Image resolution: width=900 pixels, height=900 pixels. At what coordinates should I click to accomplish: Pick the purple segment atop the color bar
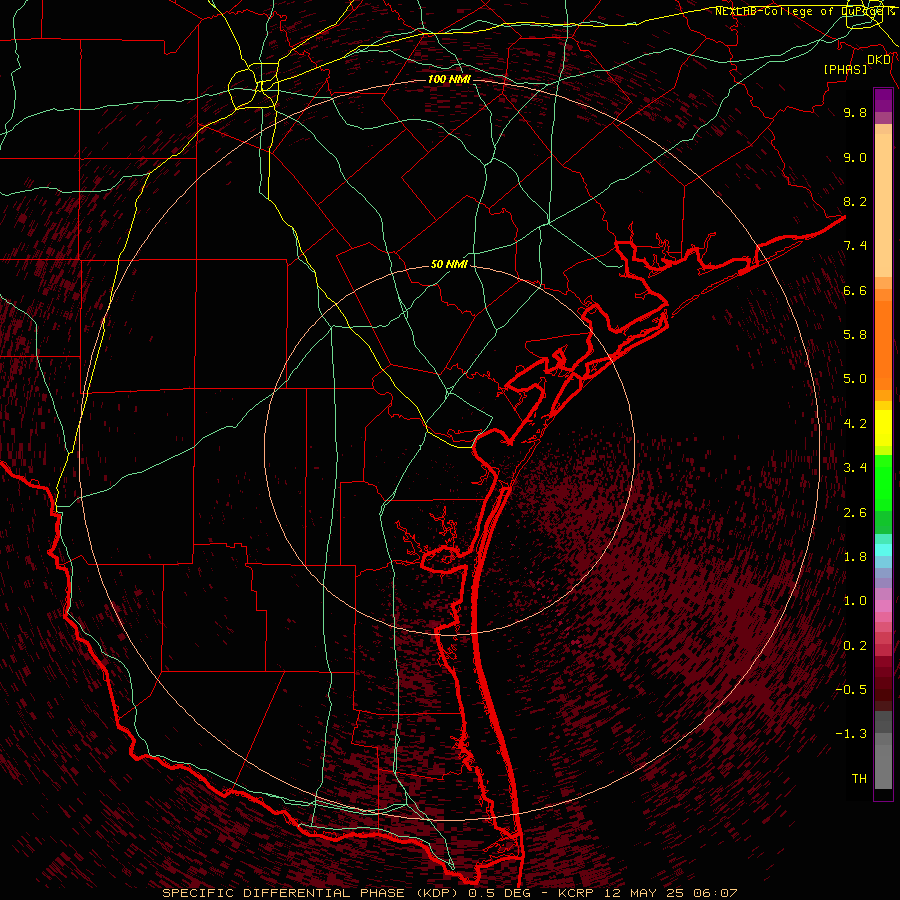883,100
